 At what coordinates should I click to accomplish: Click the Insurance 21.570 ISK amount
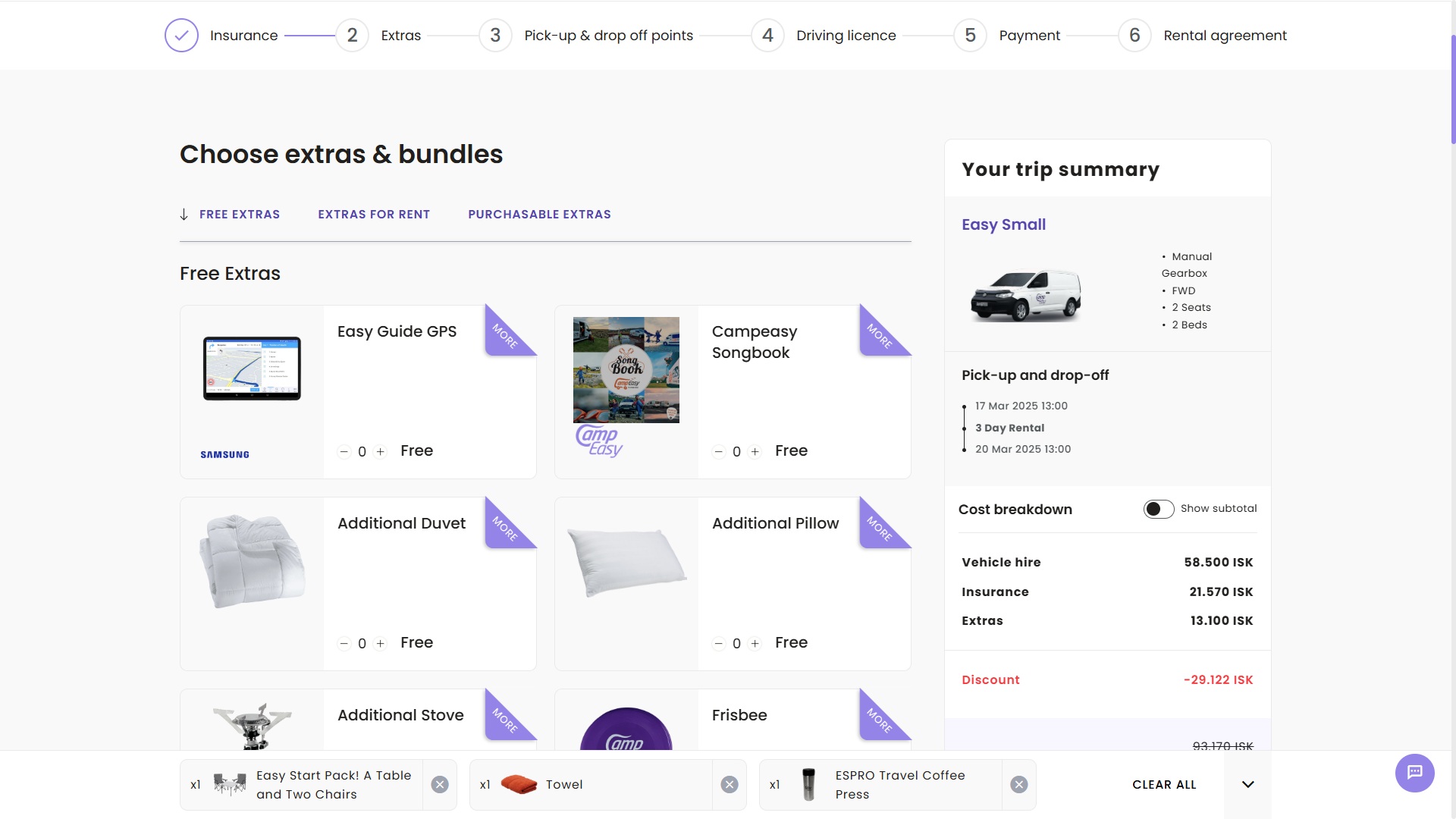point(1221,592)
